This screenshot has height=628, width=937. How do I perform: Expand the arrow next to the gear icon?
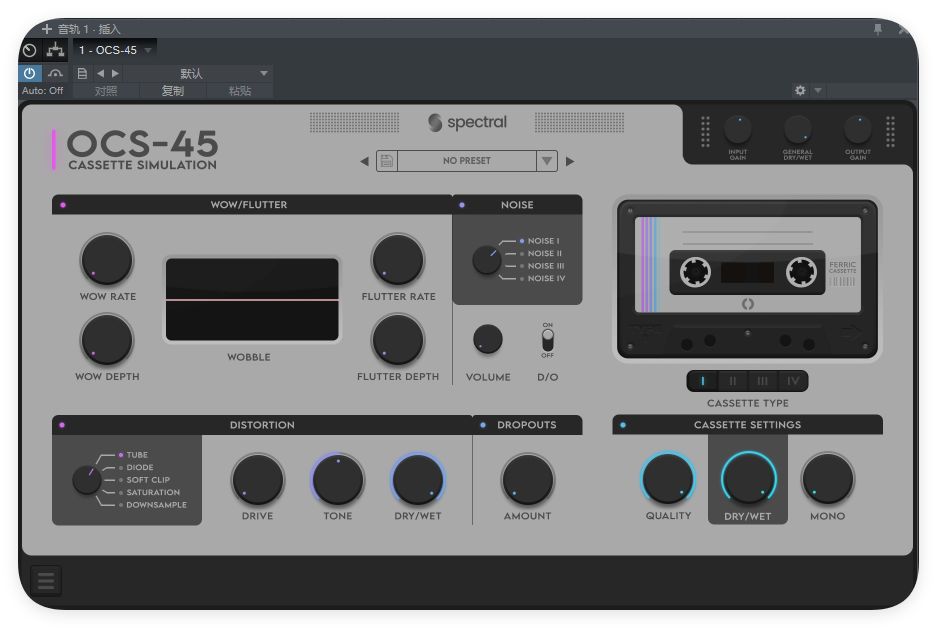818,90
